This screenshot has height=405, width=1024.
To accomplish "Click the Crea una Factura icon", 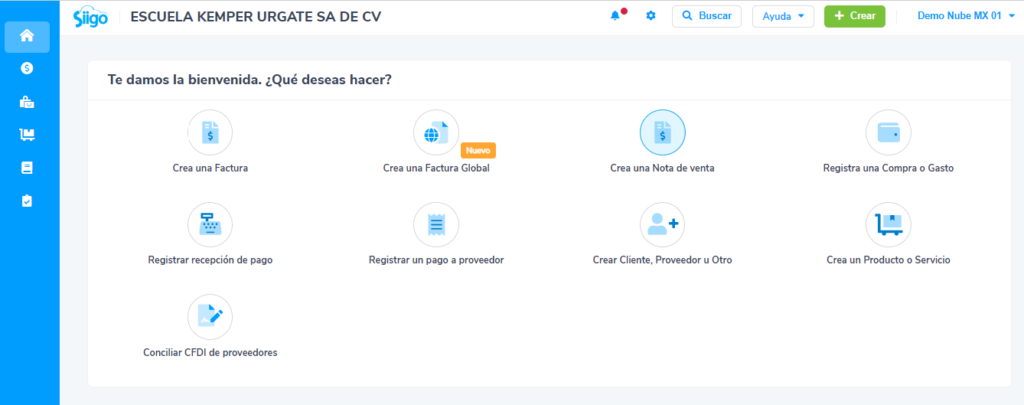I will [x=210, y=132].
